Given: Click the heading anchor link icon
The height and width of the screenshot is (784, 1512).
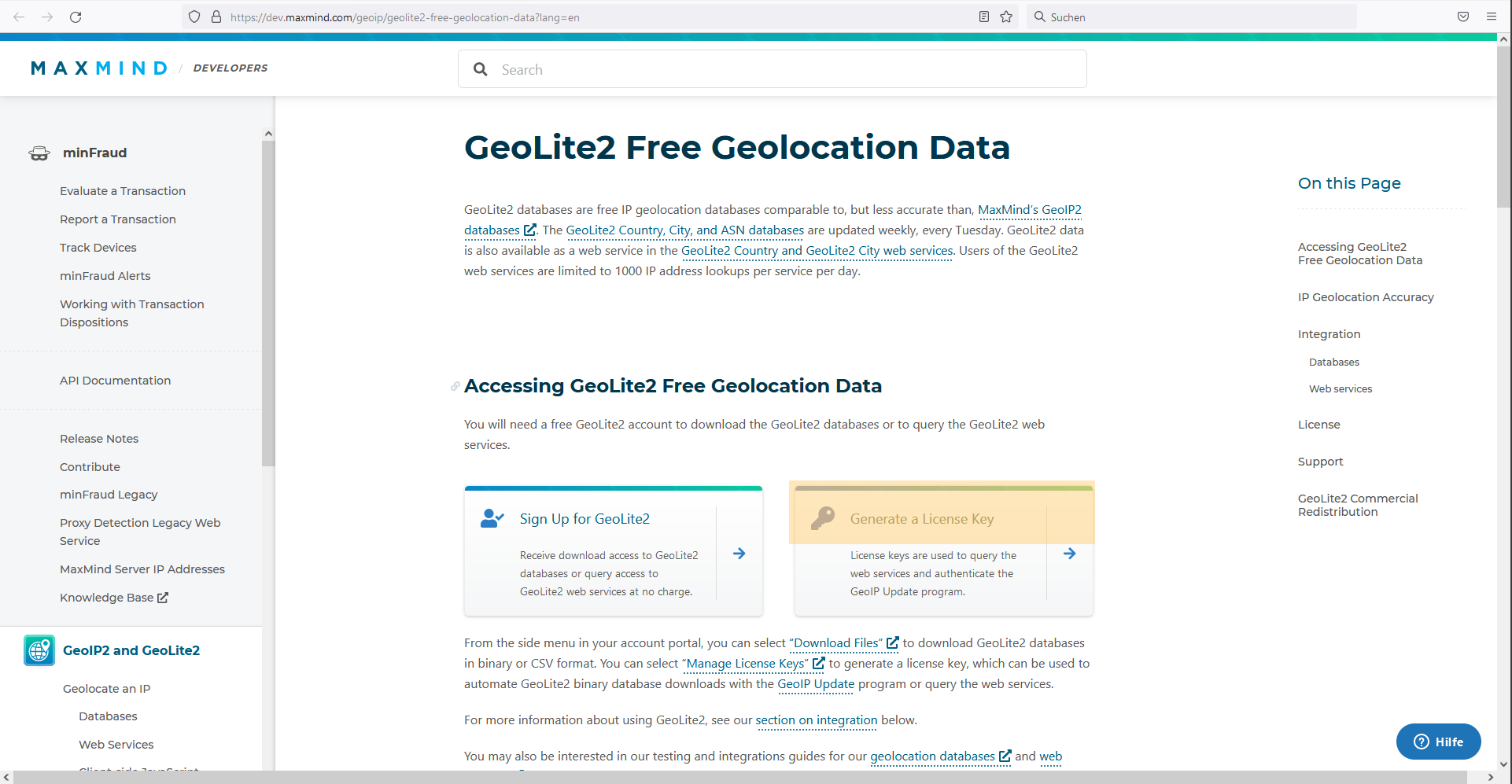Looking at the screenshot, I should pyautogui.click(x=455, y=386).
